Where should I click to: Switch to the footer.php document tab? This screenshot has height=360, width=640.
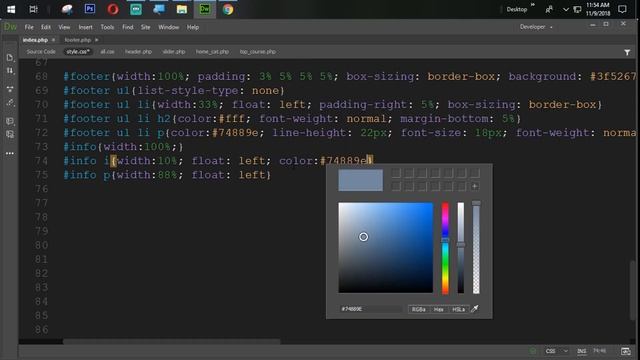click(78, 40)
